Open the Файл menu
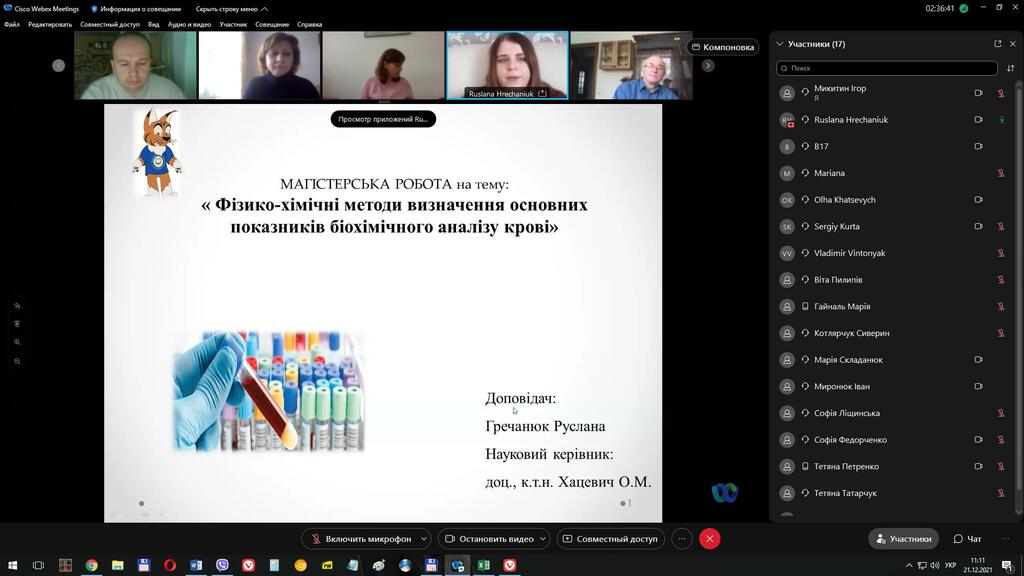The width and height of the screenshot is (1024, 576). click(12, 25)
